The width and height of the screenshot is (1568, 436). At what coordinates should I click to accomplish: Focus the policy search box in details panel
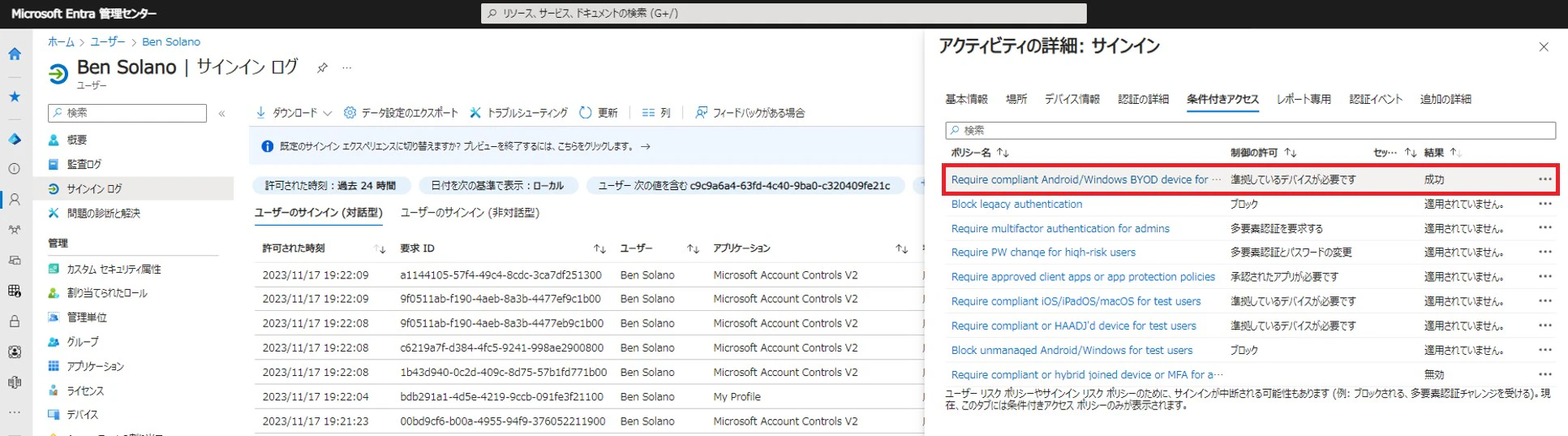tap(1250, 130)
